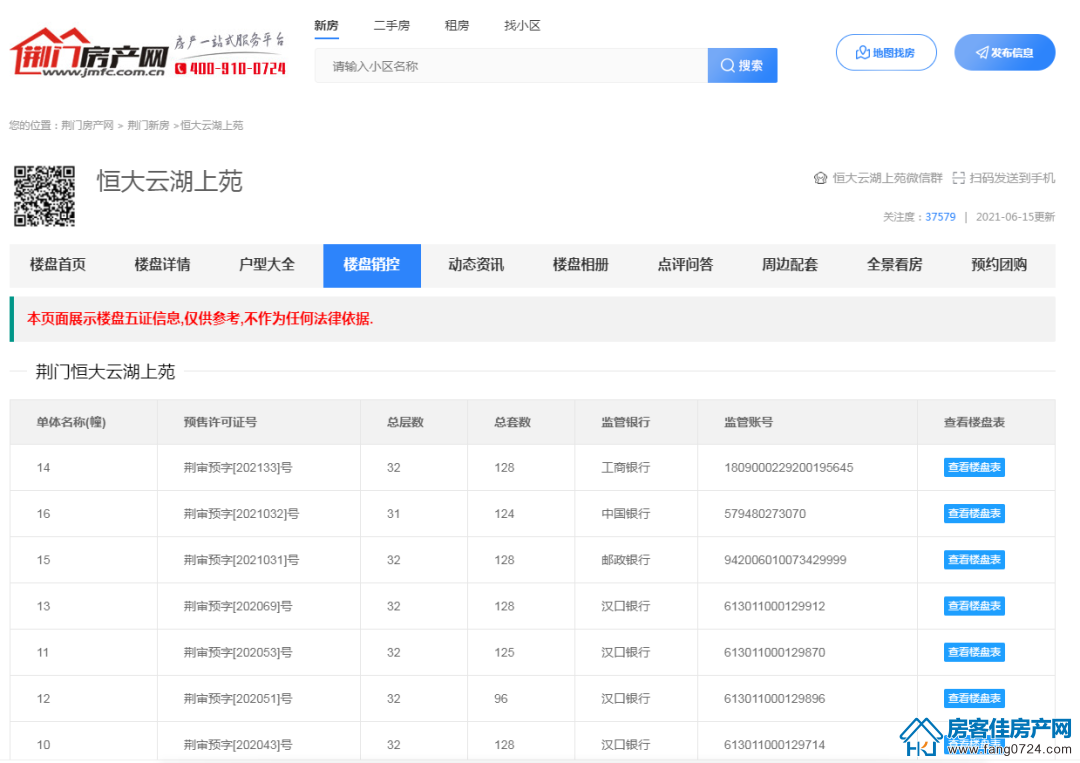This screenshot has height=763, width=1080.
Task: Click permit number 荆审预字[2021032]号
Action: tap(241, 514)
